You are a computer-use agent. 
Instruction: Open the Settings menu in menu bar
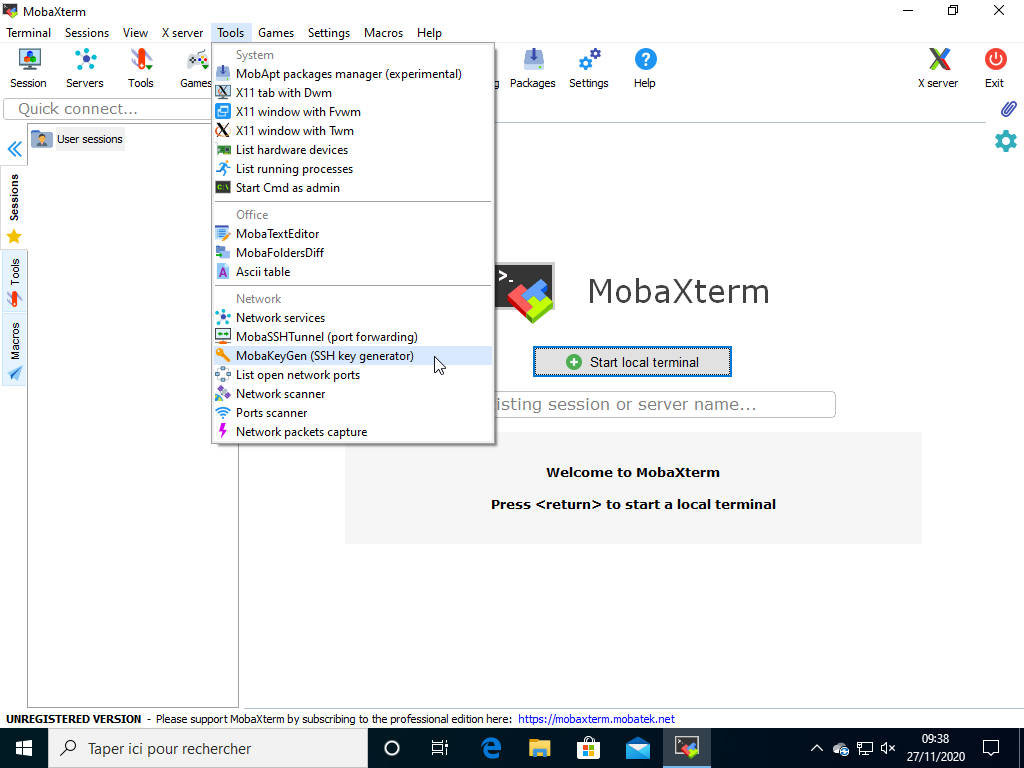(329, 33)
